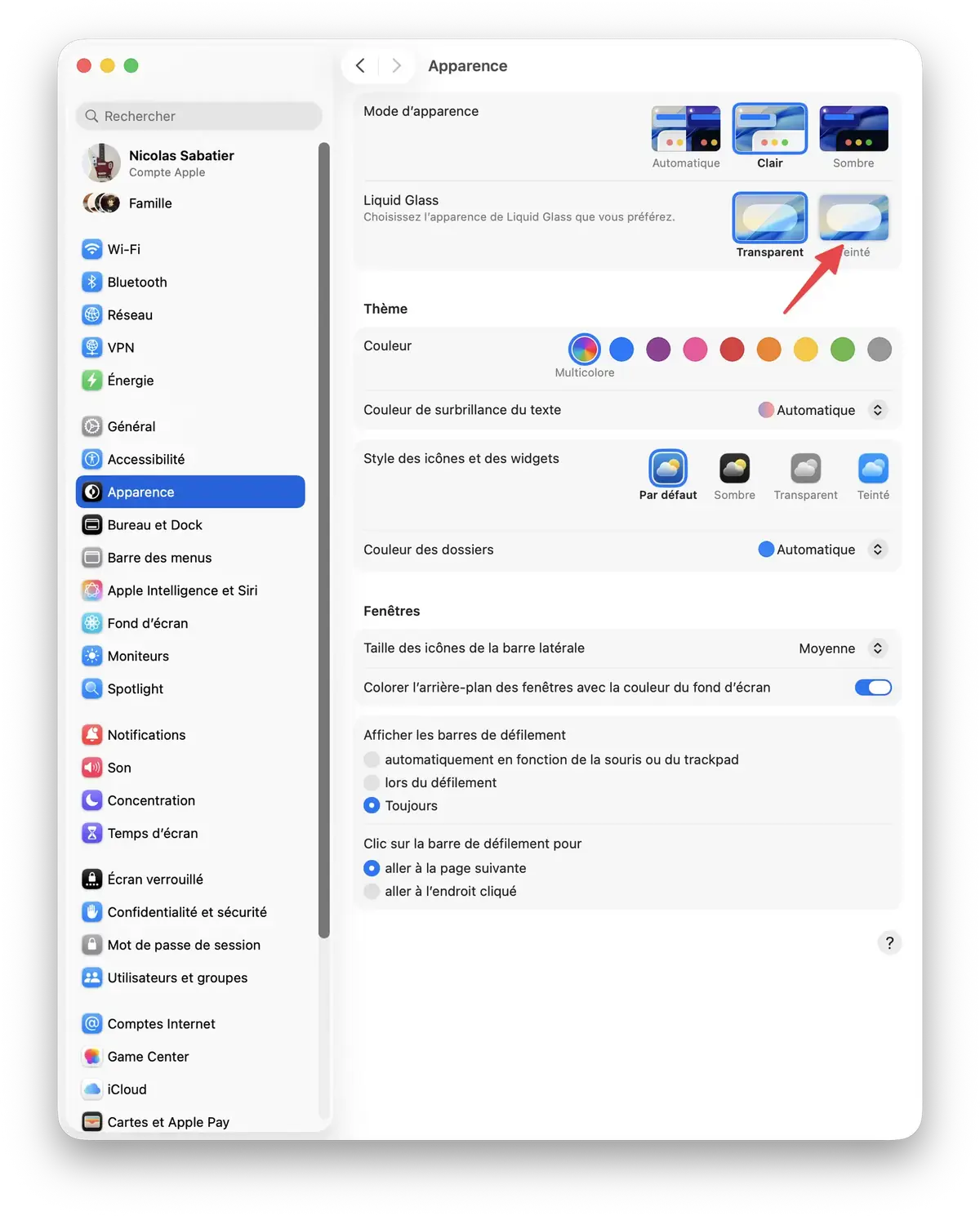Choose the purple theme color swatch
Screen dimensions: 980x1216
click(x=658, y=350)
